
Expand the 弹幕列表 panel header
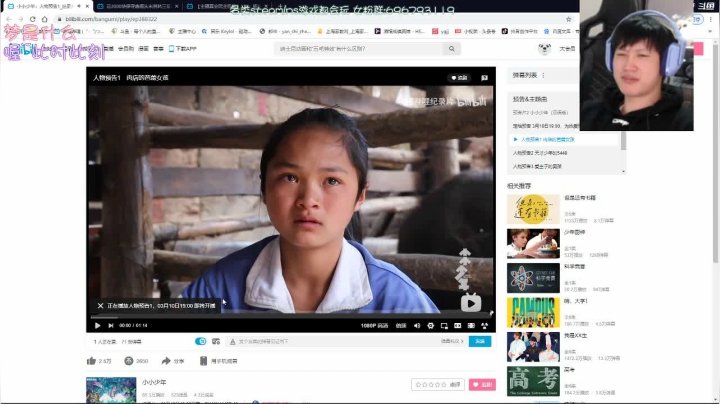pos(544,75)
